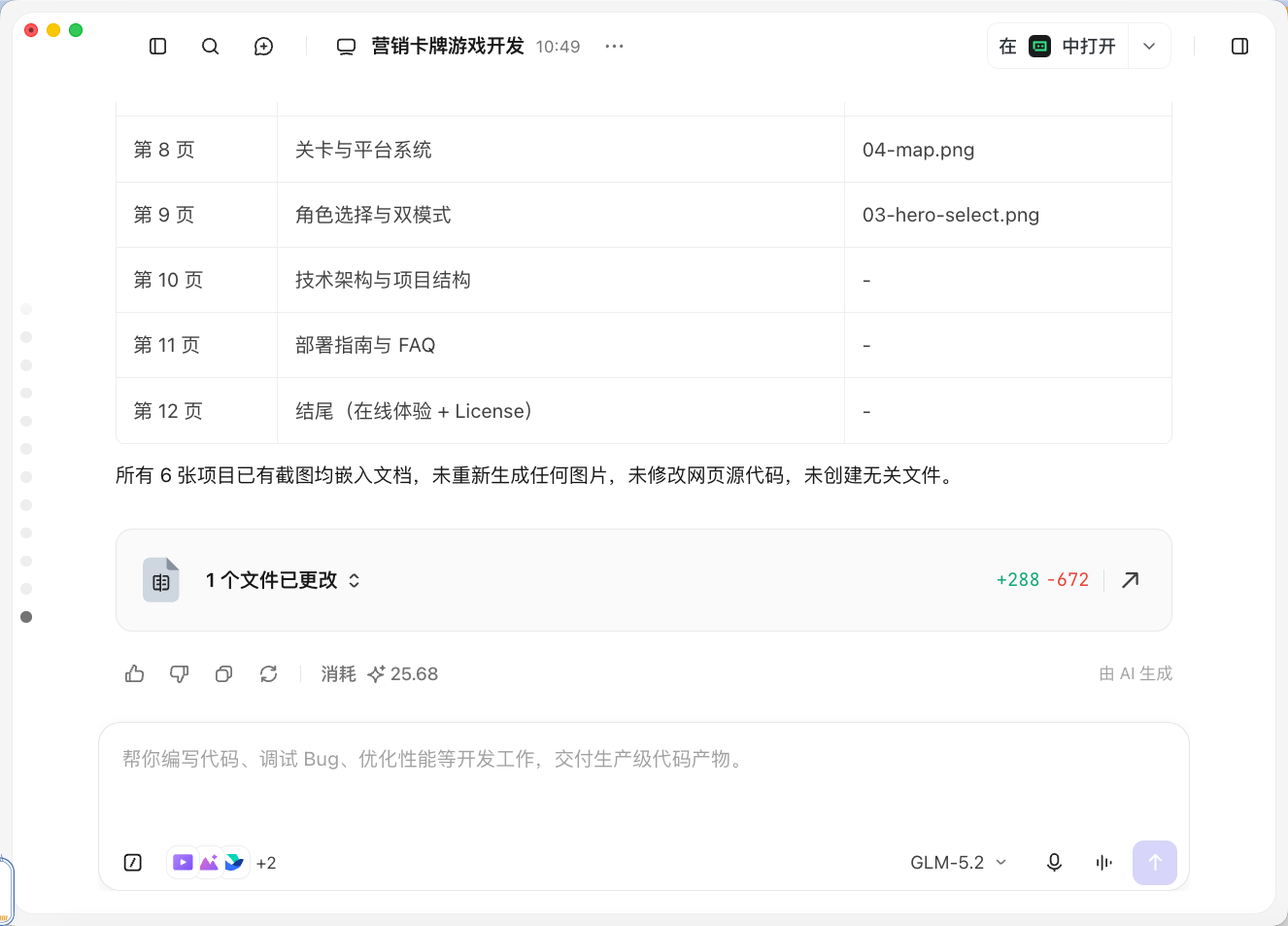This screenshot has height=926, width=1288.
Task: Open the three-dot more options menu
Action: pyautogui.click(x=614, y=47)
